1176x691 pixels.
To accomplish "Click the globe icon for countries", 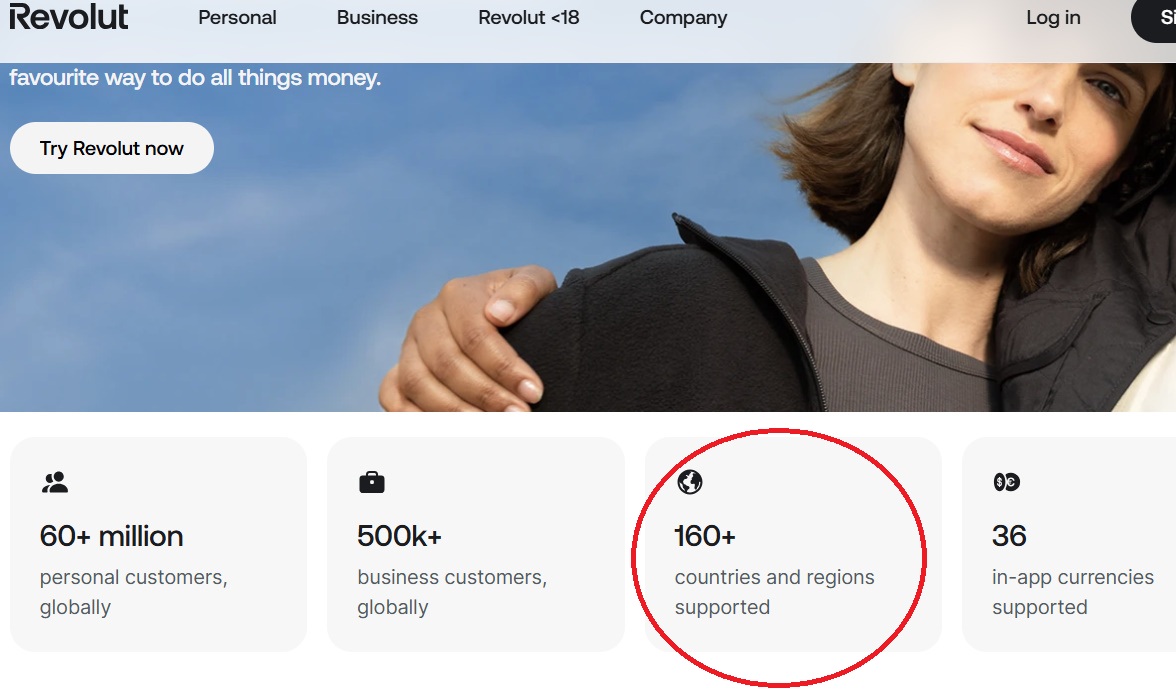I will click(689, 482).
